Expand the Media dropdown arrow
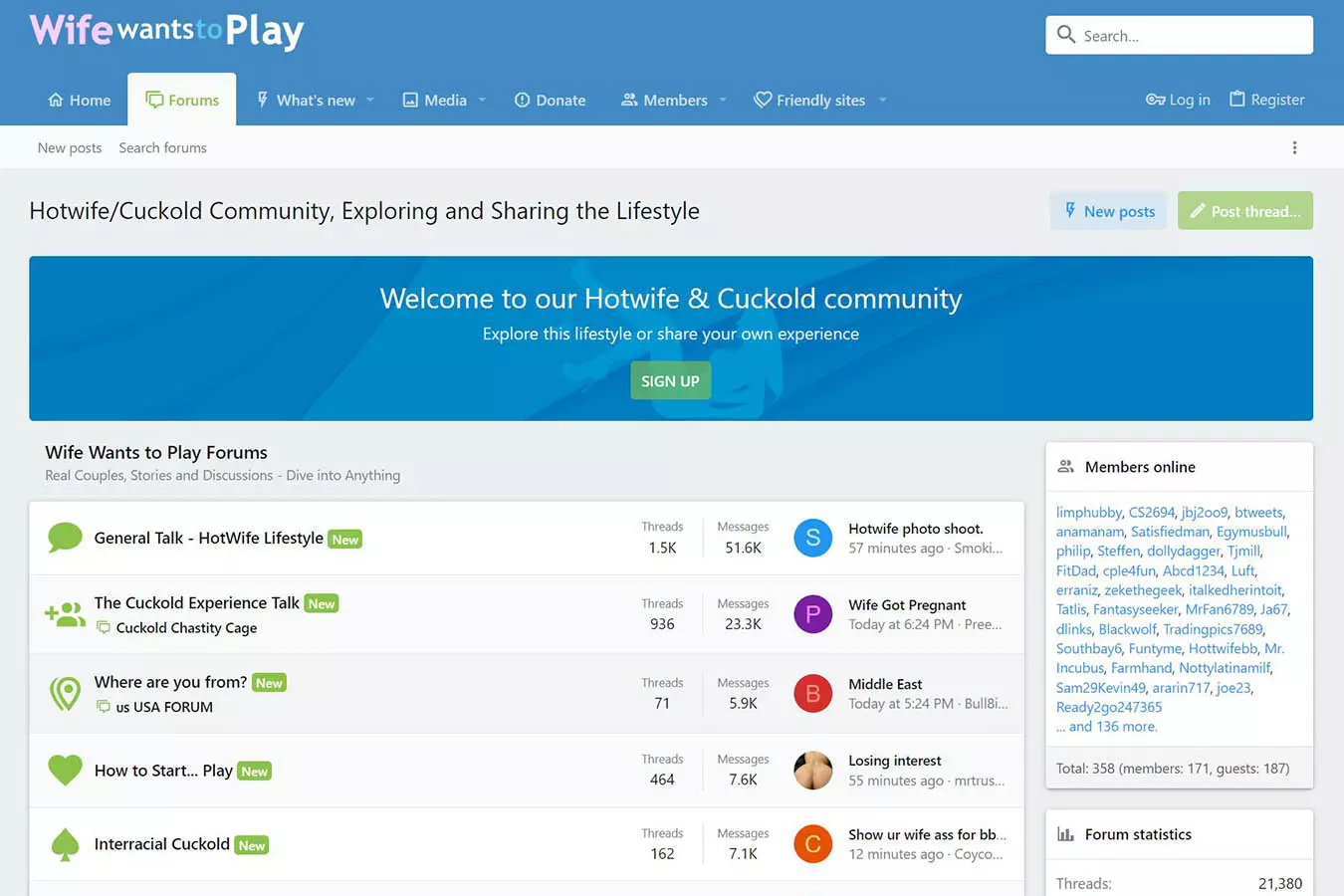1344x896 pixels. [482, 100]
